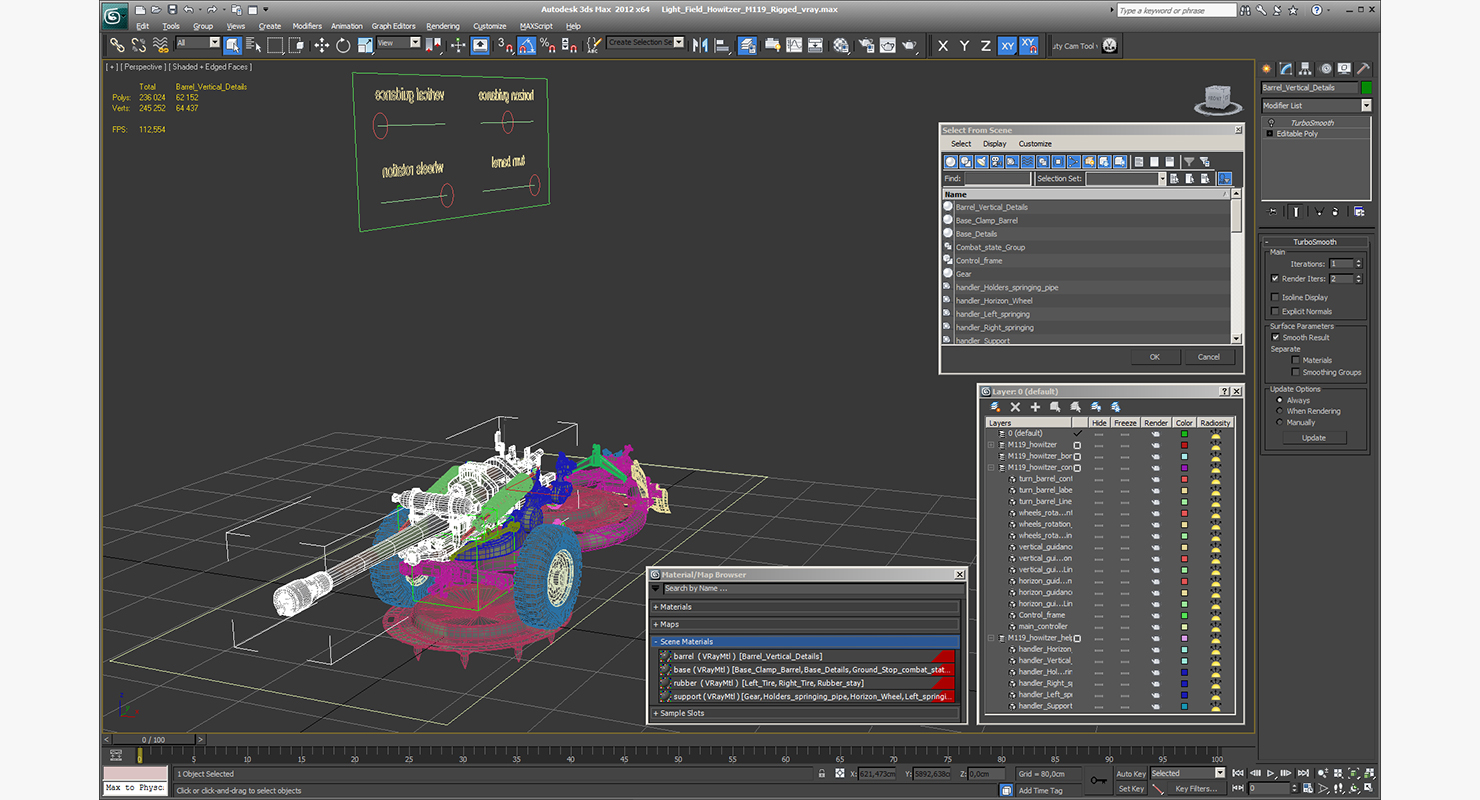Image resolution: width=1480 pixels, height=800 pixels.
Task: Expand the Materials group in Material/Map Browser
Action: point(806,607)
